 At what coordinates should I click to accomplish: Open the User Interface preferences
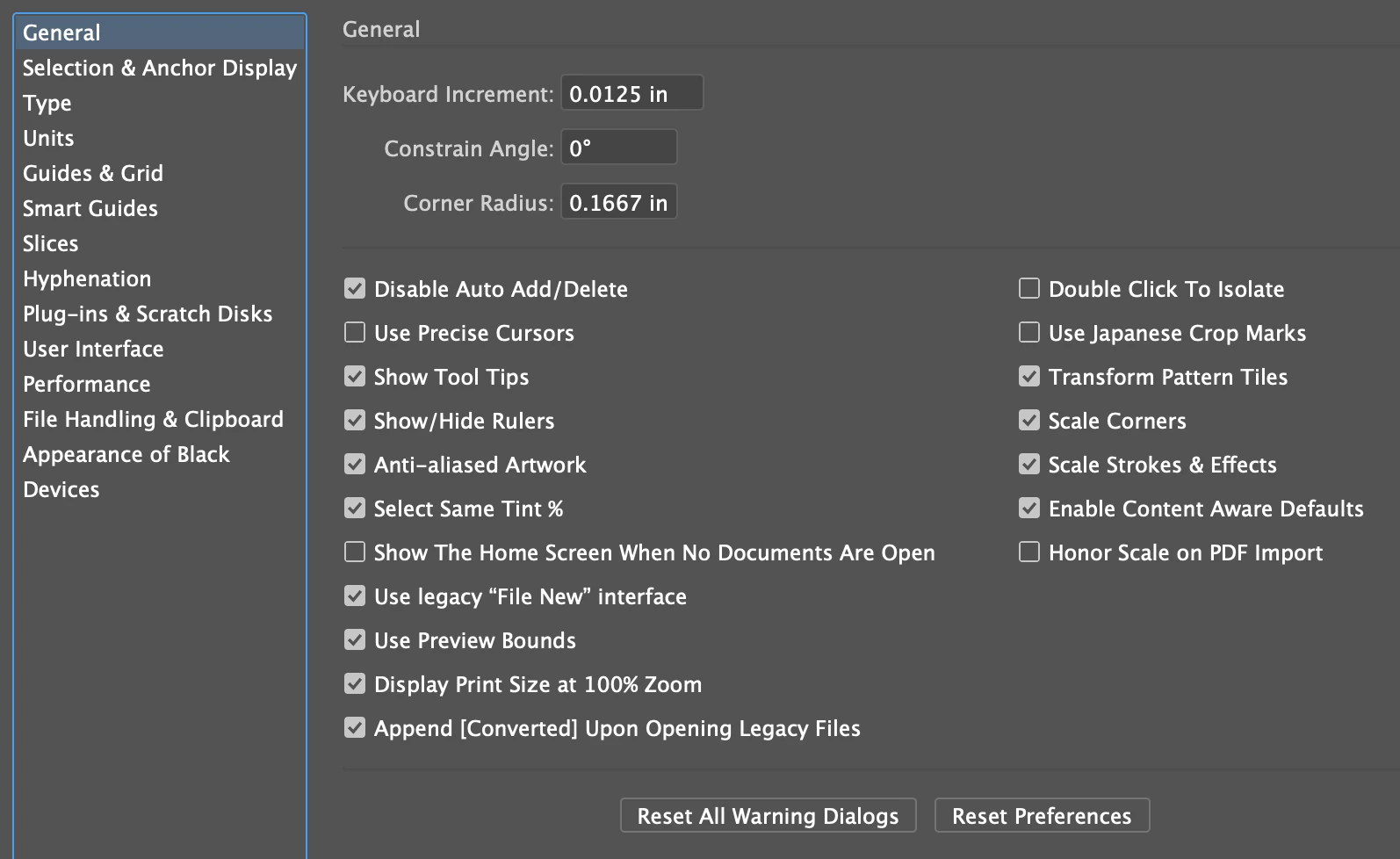point(93,349)
